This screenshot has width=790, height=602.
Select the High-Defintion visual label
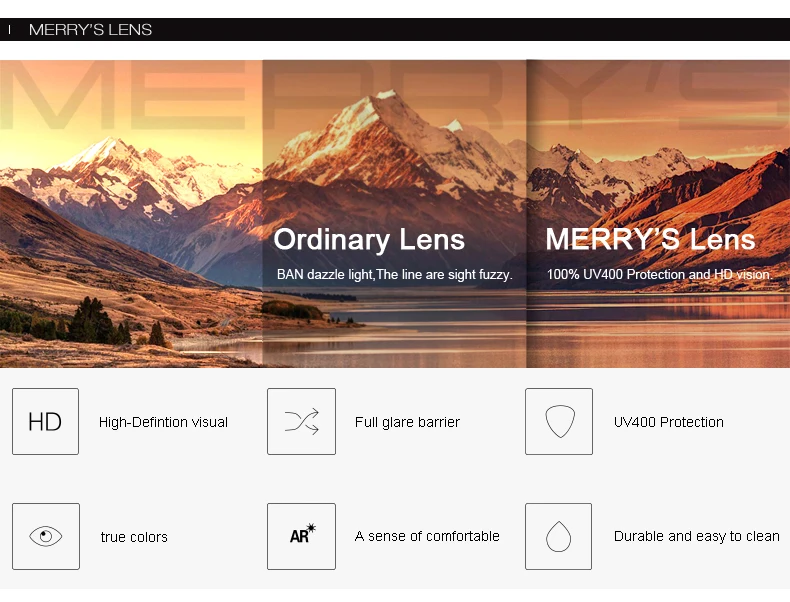point(163,422)
